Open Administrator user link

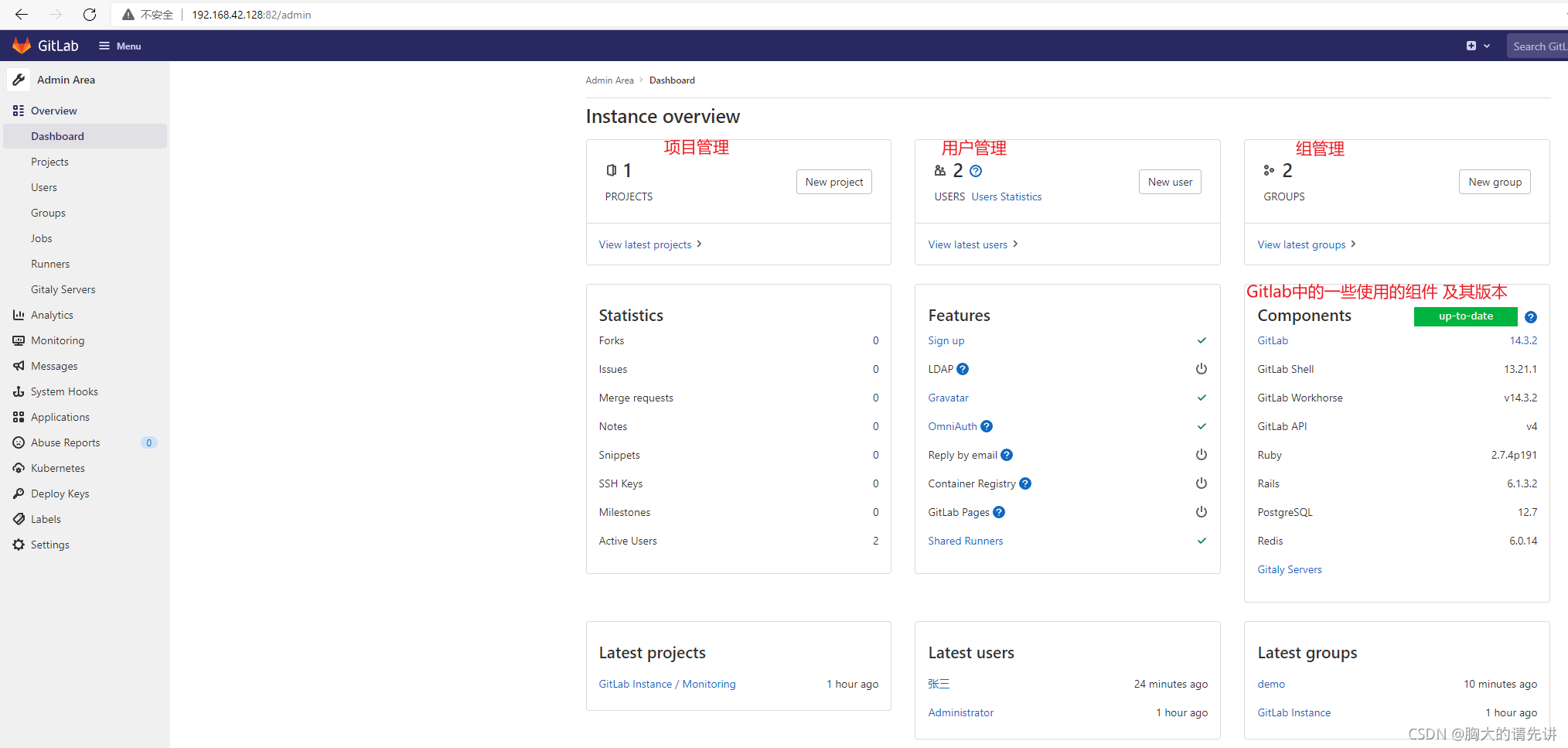click(961, 712)
